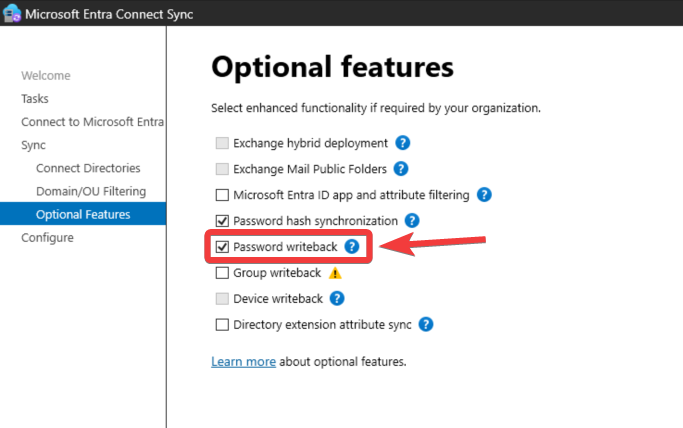This screenshot has height=428, width=683.
Task: Check the Exchange Mail Public Folders checkbox
Action: (222, 169)
